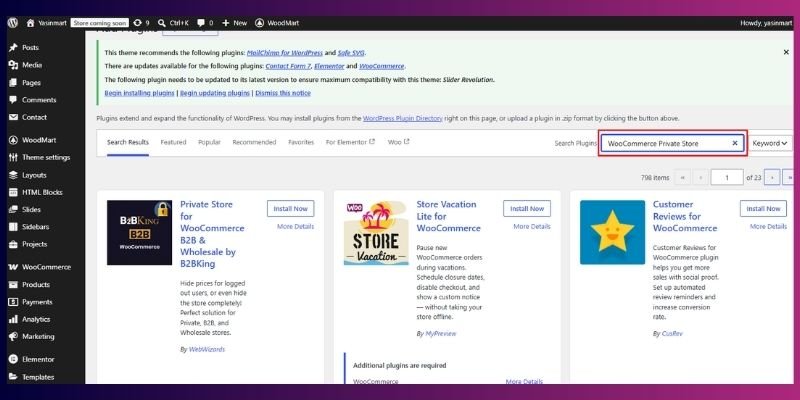This screenshot has height=400, width=800.
Task: Clear the plugin search field
Action: pyautogui.click(x=735, y=143)
